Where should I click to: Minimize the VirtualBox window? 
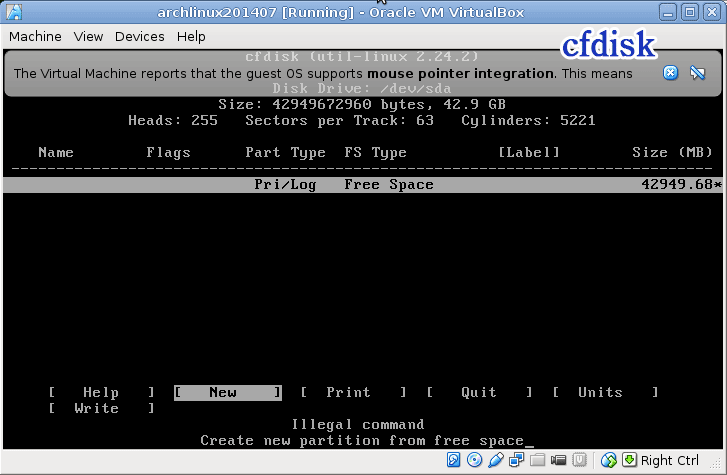point(668,12)
